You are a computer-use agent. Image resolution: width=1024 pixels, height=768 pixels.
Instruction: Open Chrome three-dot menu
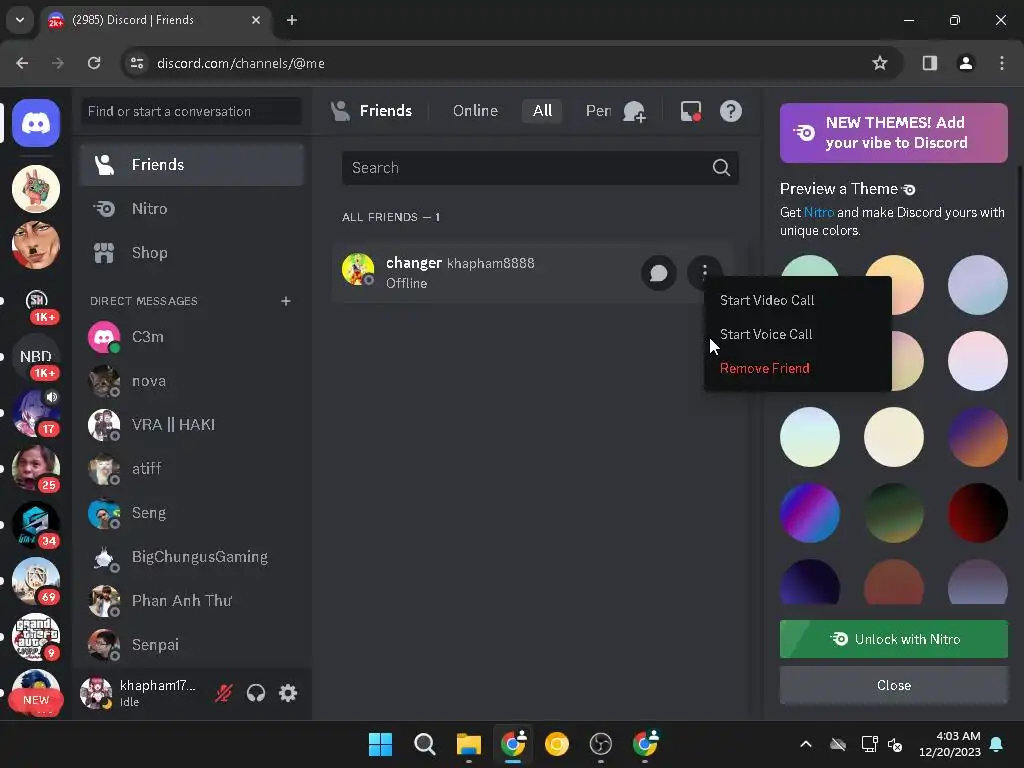1001,63
